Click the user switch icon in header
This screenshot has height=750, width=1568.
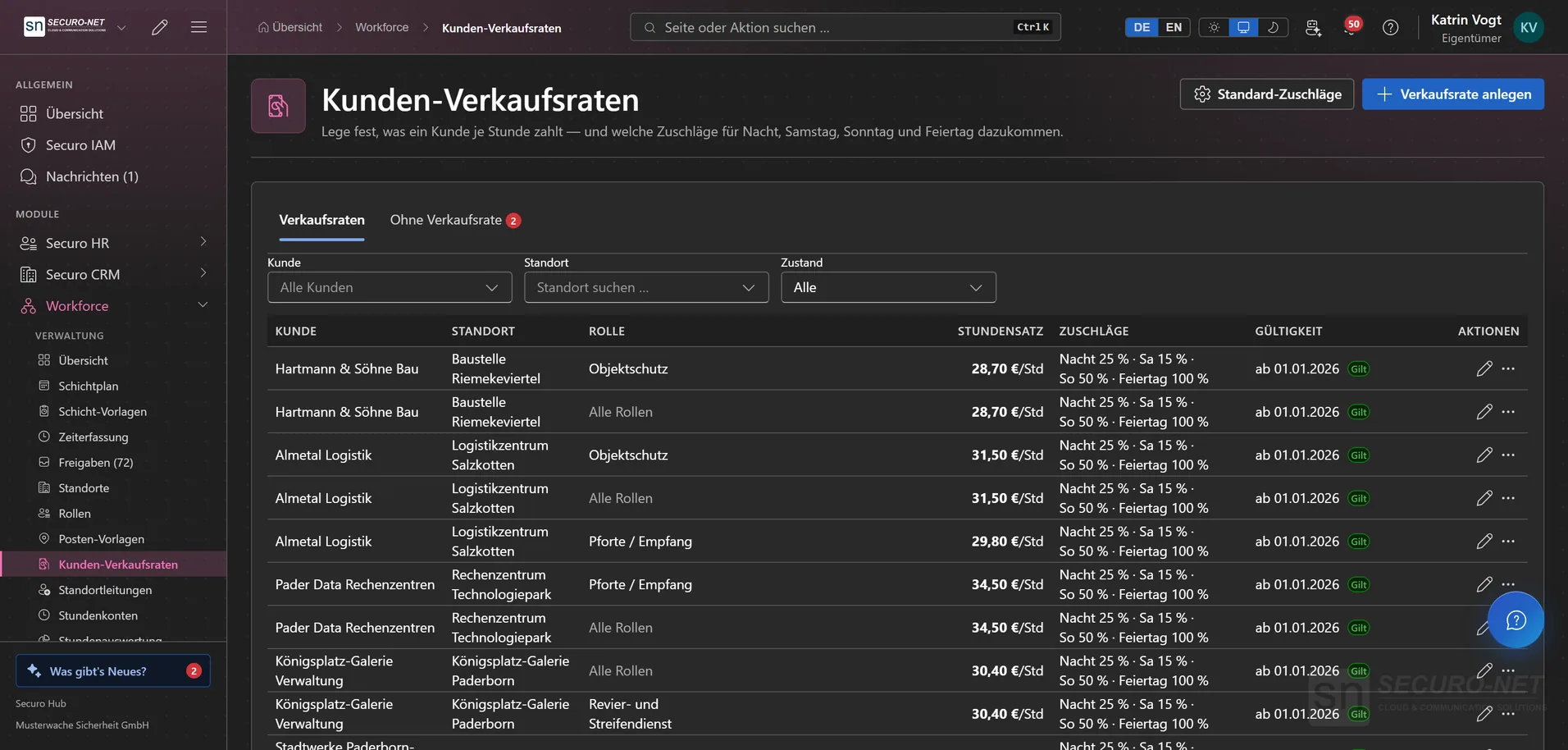pyautogui.click(x=1313, y=27)
